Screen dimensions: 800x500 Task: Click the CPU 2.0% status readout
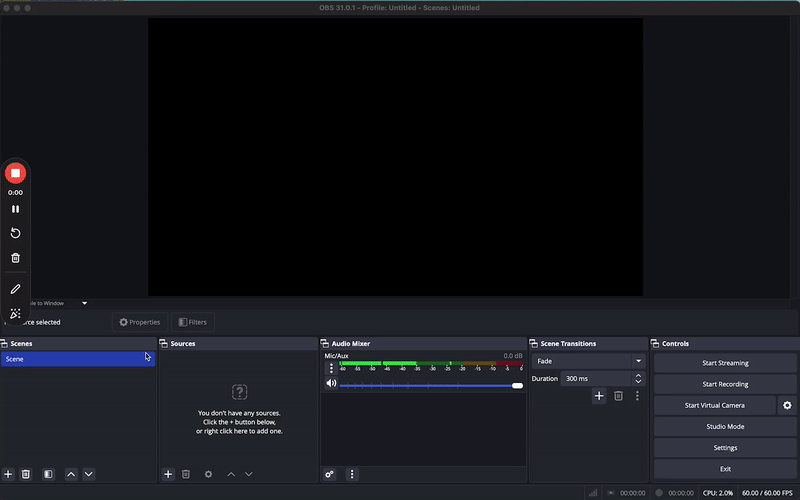(717, 493)
